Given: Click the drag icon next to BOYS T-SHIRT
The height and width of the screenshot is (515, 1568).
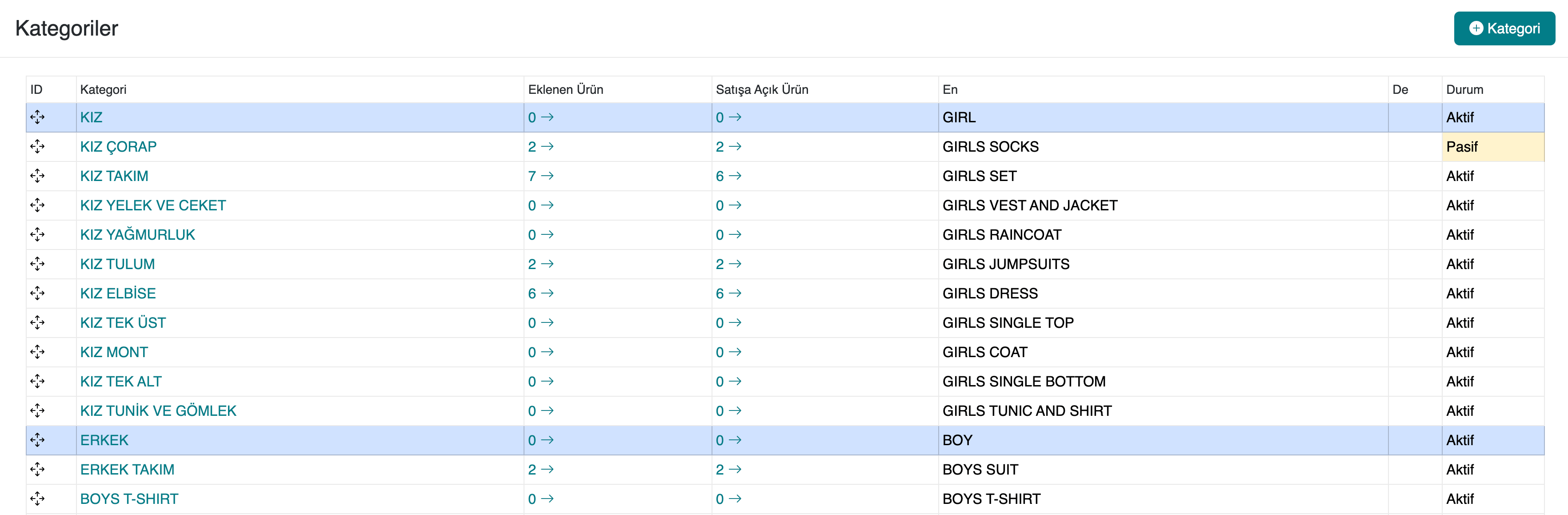Looking at the screenshot, I should point(37,499).
